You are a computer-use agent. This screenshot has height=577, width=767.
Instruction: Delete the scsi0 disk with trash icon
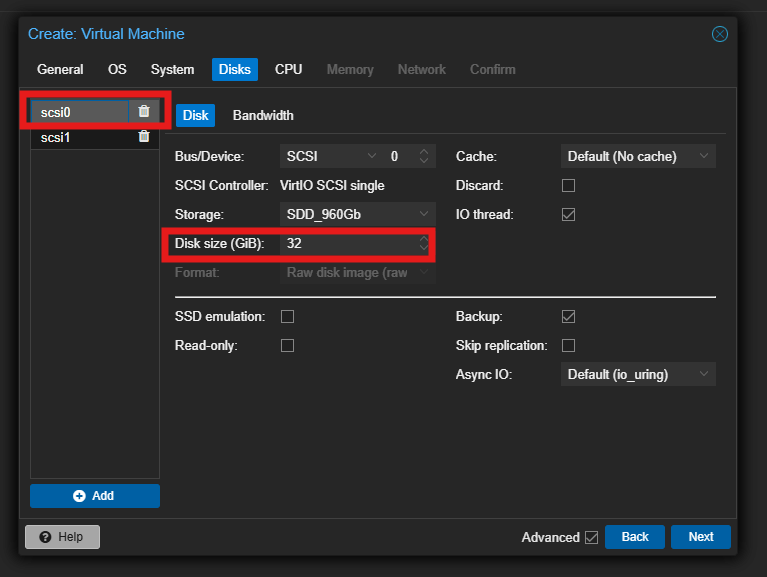coord(144,111)
